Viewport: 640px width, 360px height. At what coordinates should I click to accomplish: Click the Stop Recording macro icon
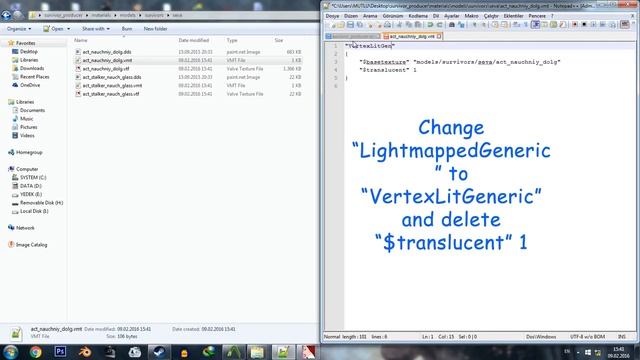584,25
